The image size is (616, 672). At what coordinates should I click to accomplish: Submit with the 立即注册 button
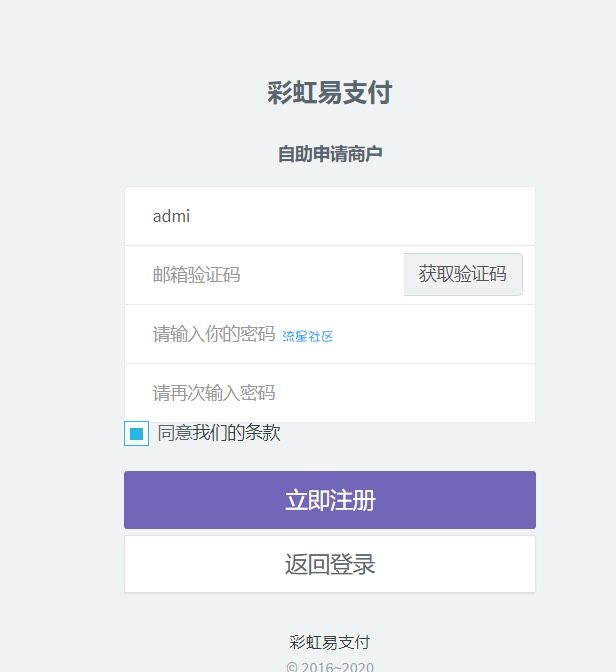tap(330, 500)
